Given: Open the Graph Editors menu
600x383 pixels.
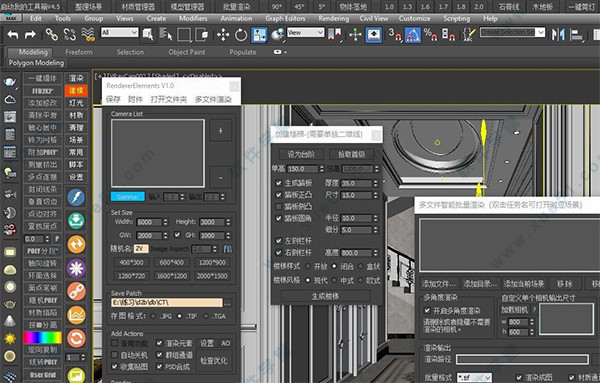Looking at the screenshot, I should coord(285,18).
